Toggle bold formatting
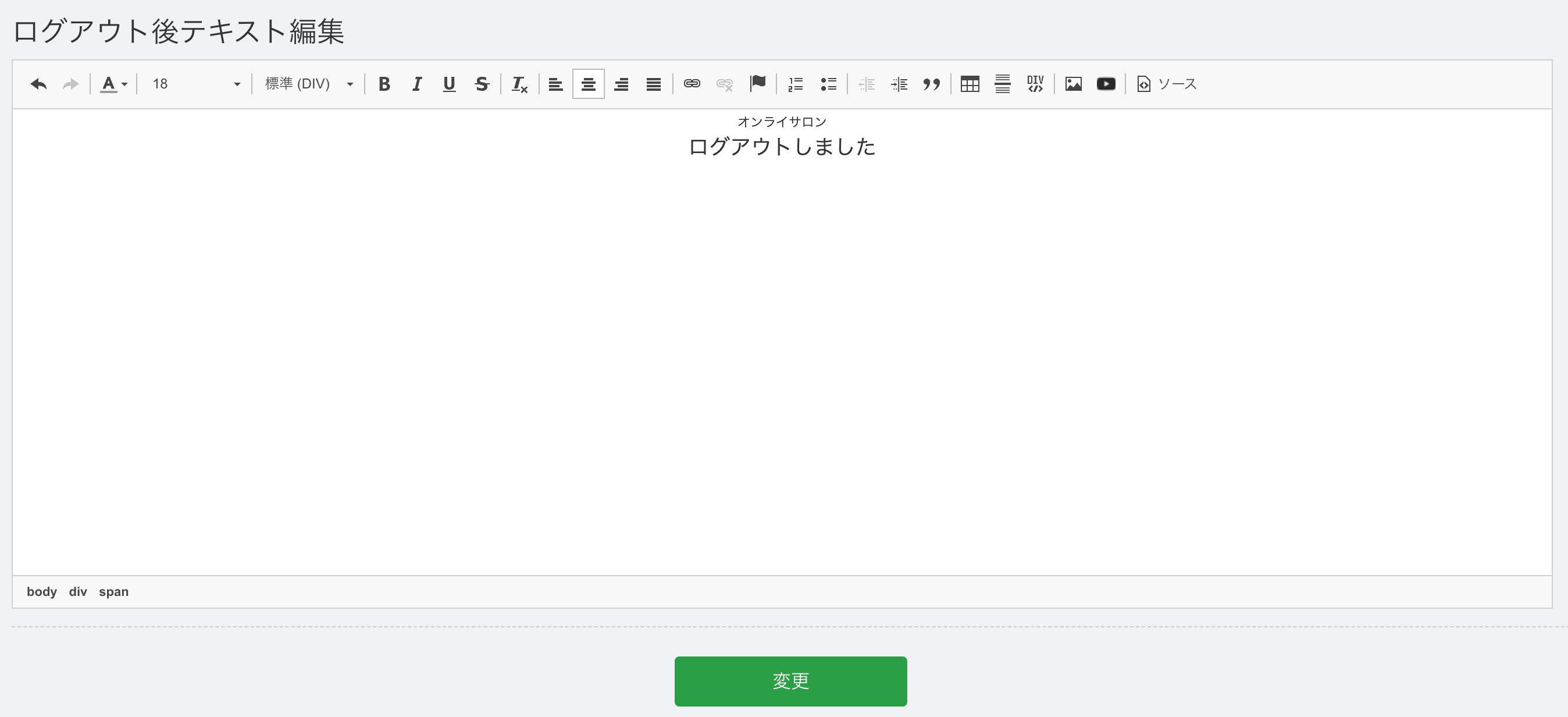This screenshot has height=717, width=1568. click(384, 84)
